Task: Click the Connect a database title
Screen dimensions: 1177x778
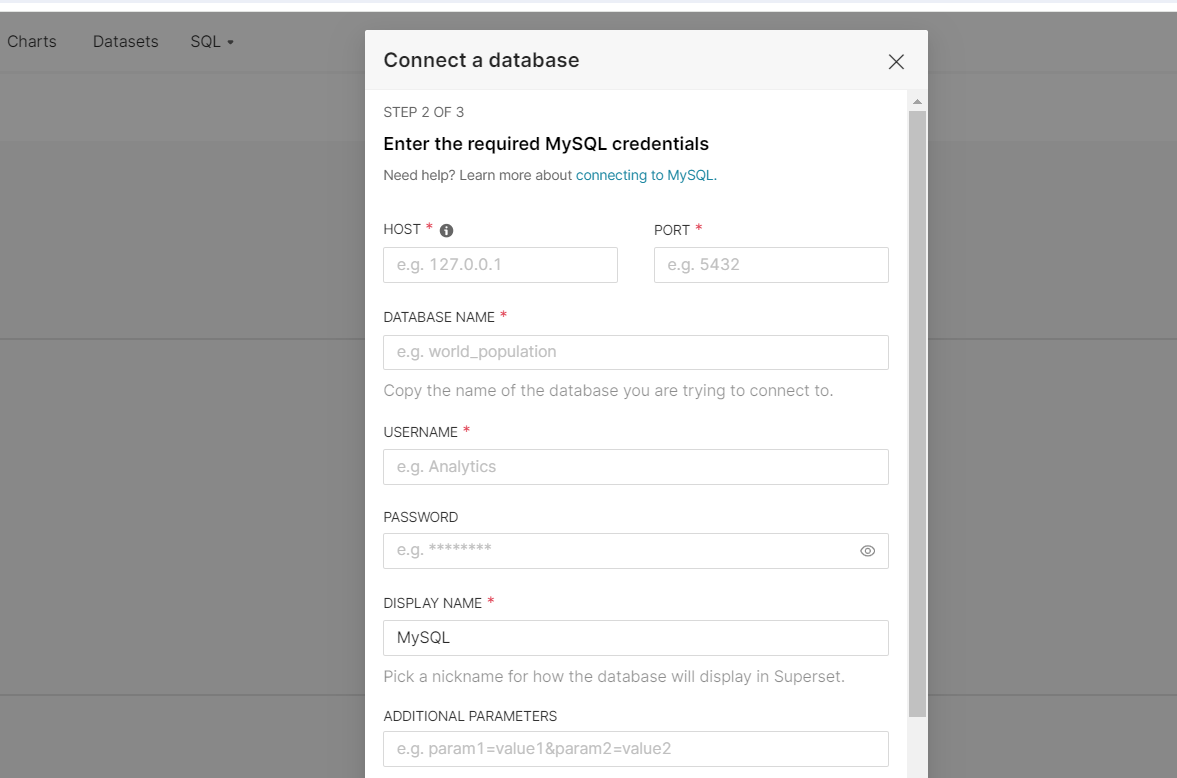Action: coord(481,60)
